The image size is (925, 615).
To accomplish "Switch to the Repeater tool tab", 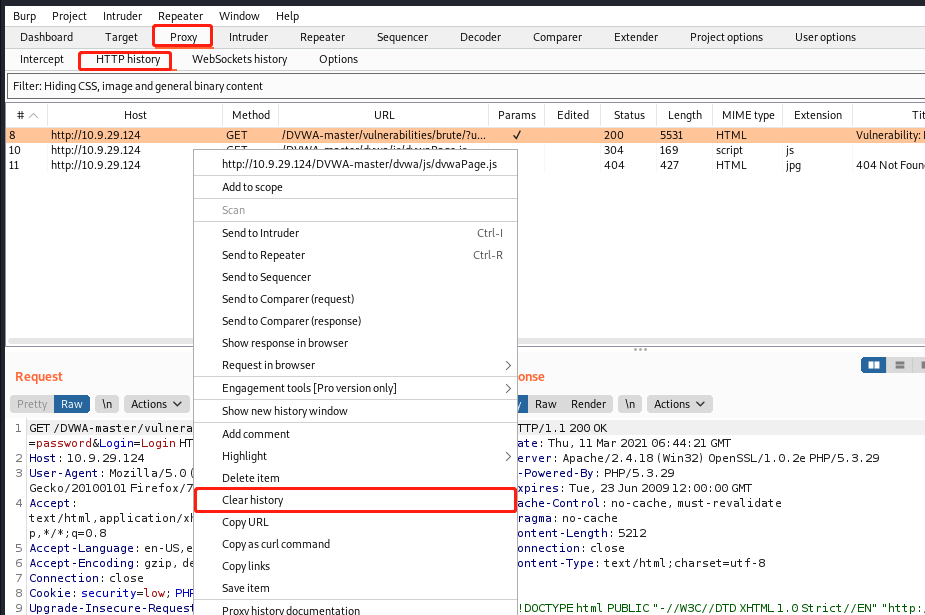I will 322,37.
